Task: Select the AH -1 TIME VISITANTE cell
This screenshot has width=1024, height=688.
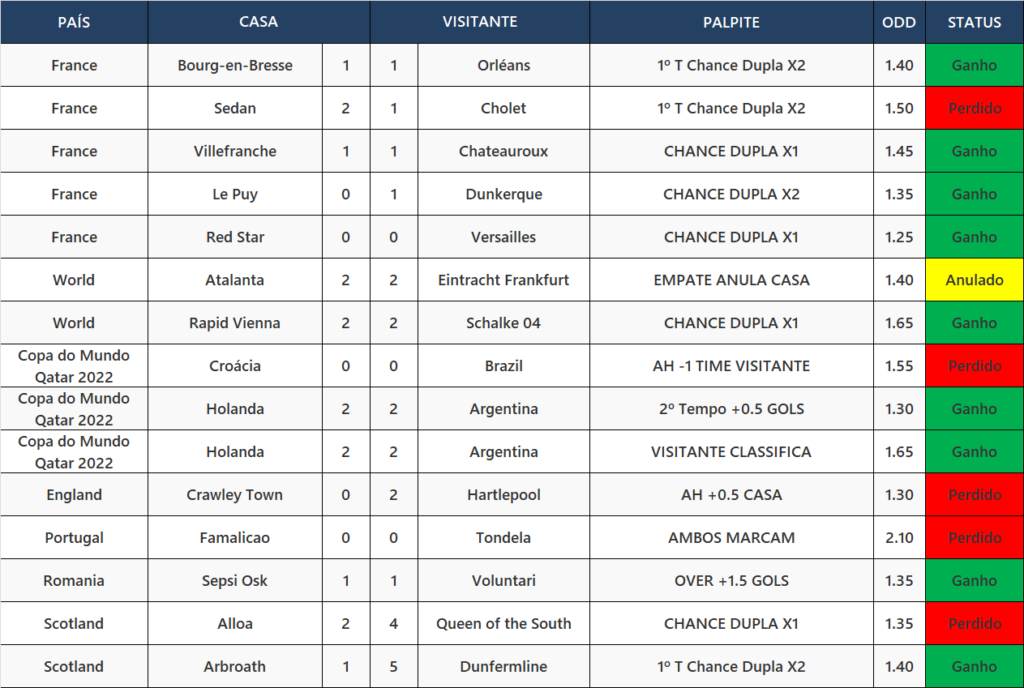Action: (x=731, y=366)
